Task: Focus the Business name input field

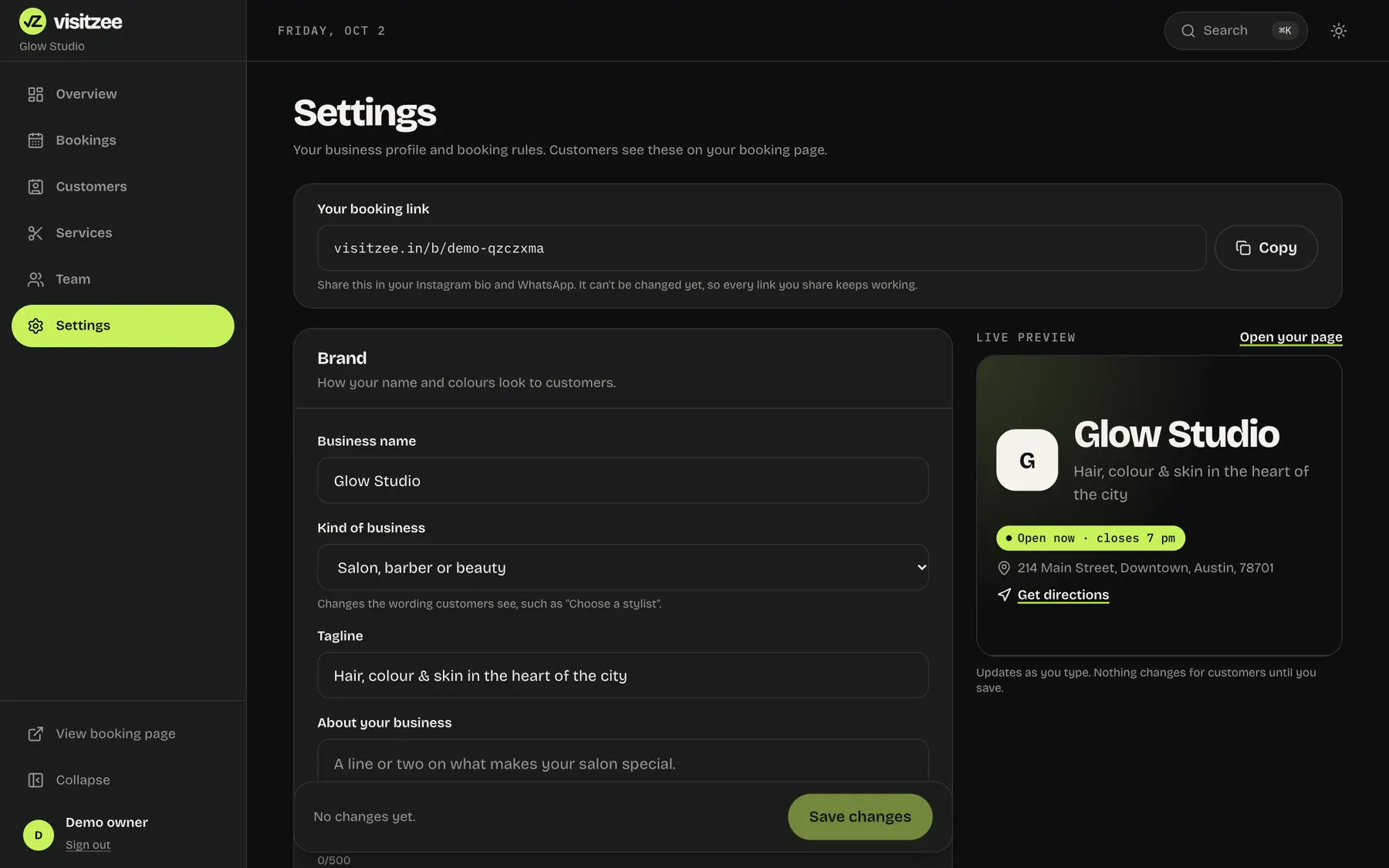Action: point(623,481)
